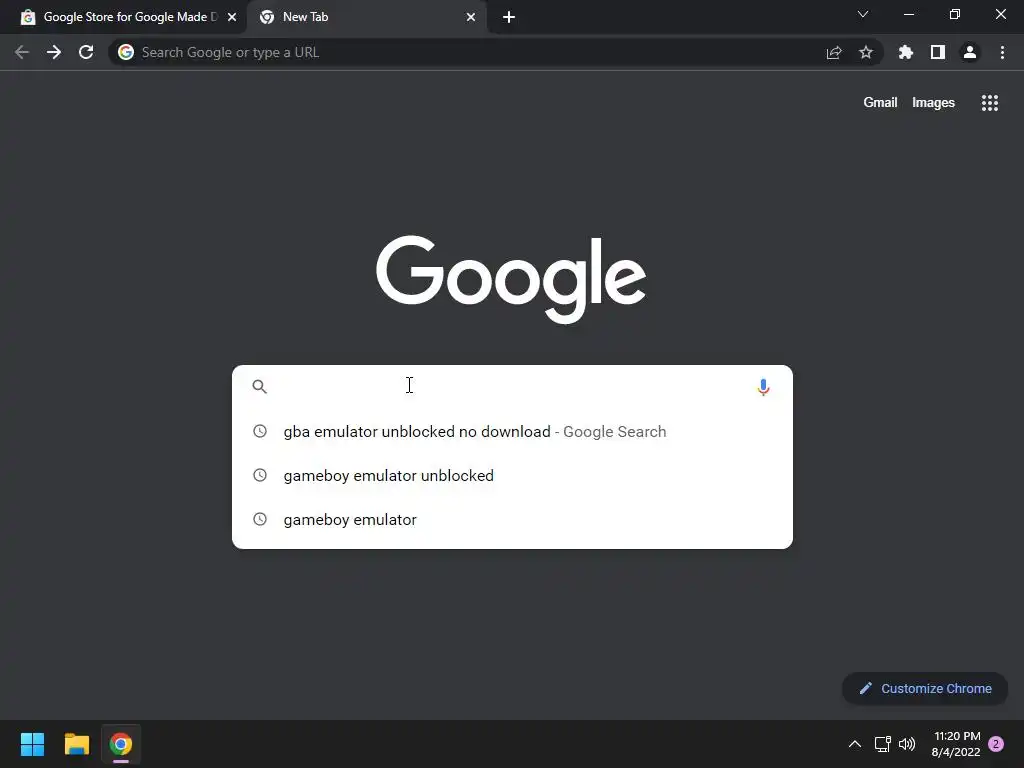This screenshot has width=1024, height=768.
Task: Click the magnifier icon in search box
Action: pos(259,387)
